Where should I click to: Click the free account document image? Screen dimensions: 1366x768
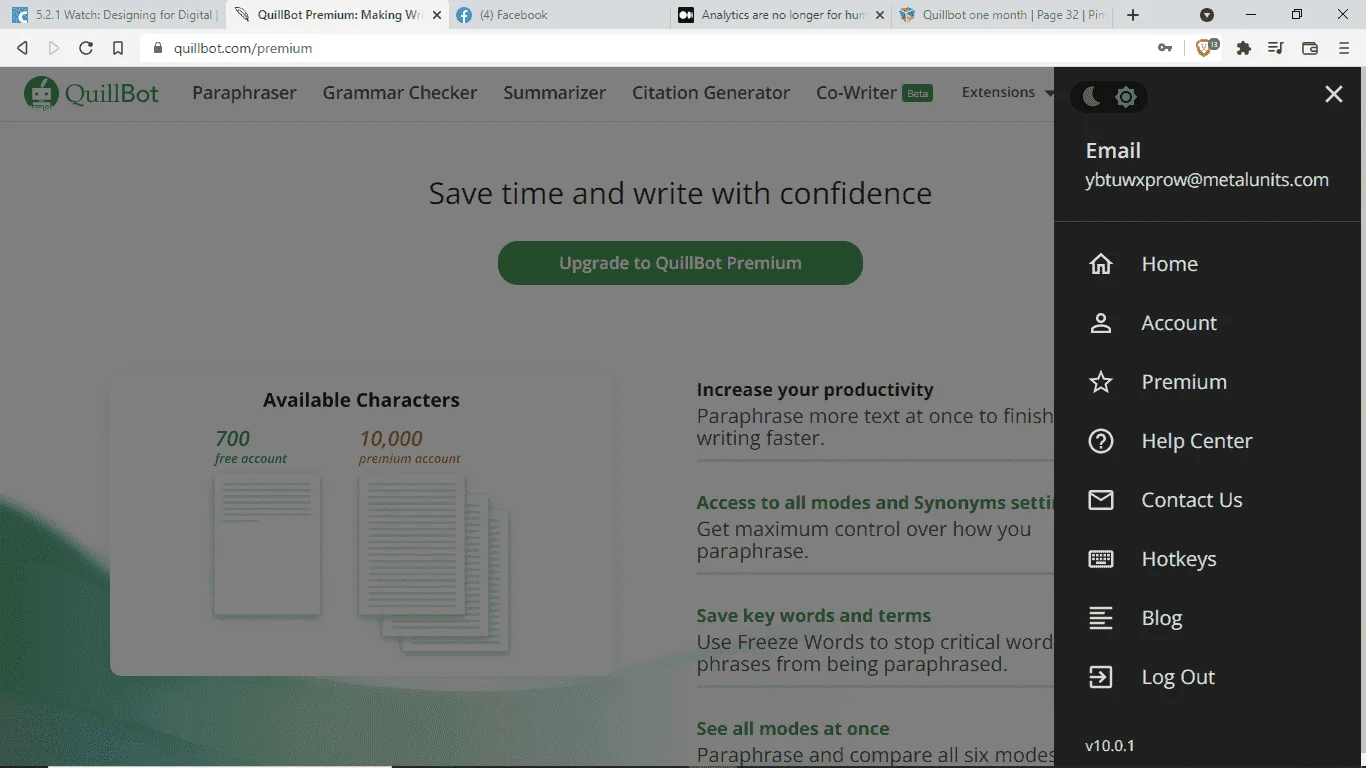click(x=267, y=545)
